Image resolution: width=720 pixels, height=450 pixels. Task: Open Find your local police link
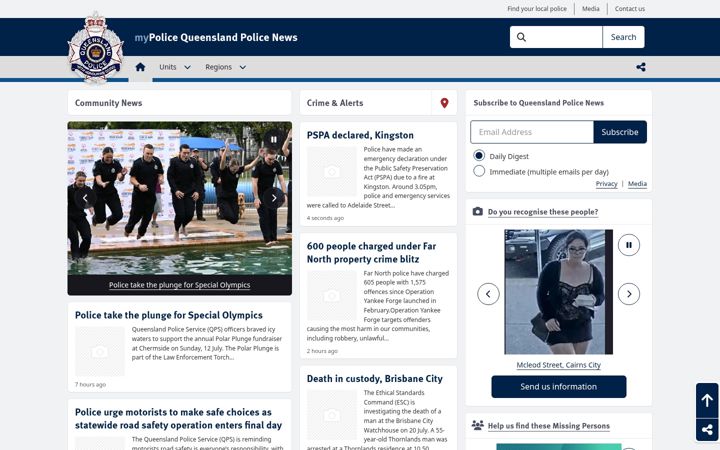pyautogui.click(x=537, y=9)
